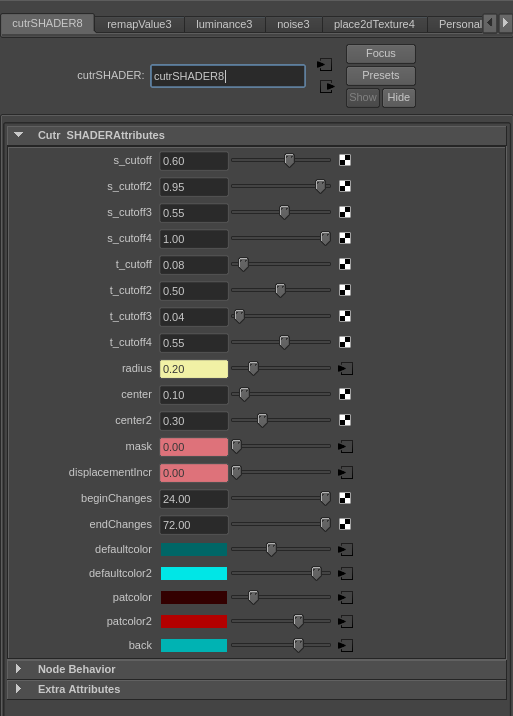Click the t_cutoff2 value field 0.50
Viewport: 513px width, 716px height.
click(194, 291)
